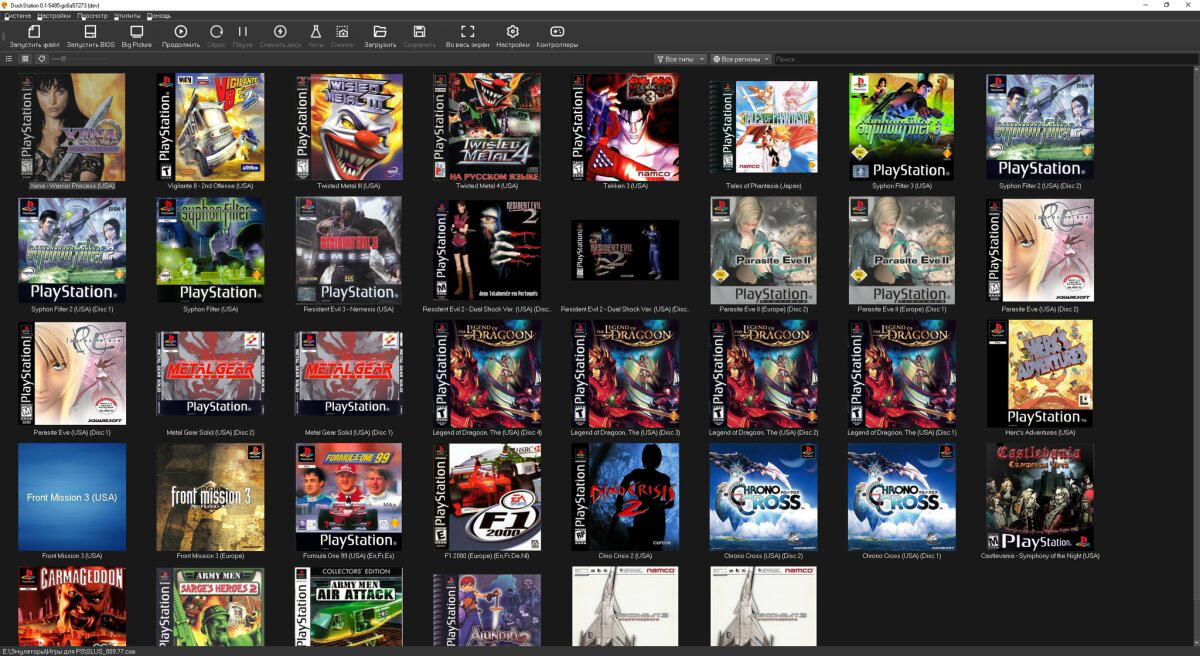Select Vigilante 8 - 2nd Offense cover

tap(210, 127)
